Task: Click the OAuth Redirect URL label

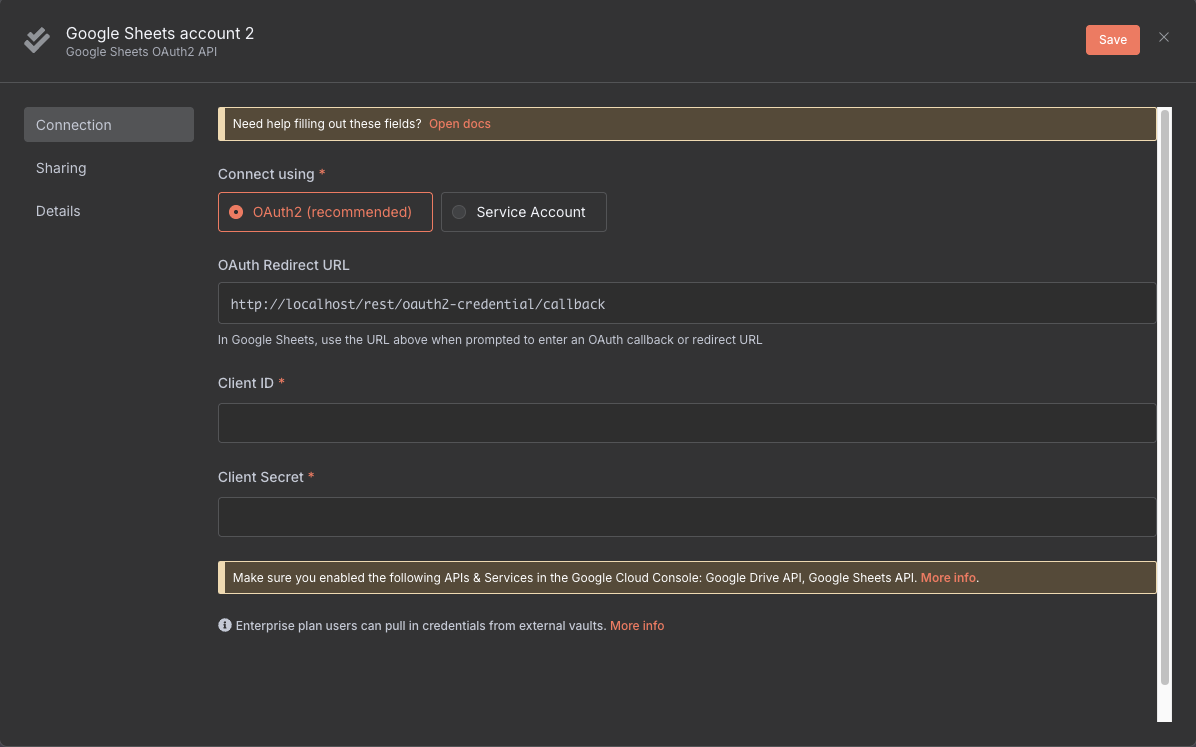Action: tap(284, 265)
